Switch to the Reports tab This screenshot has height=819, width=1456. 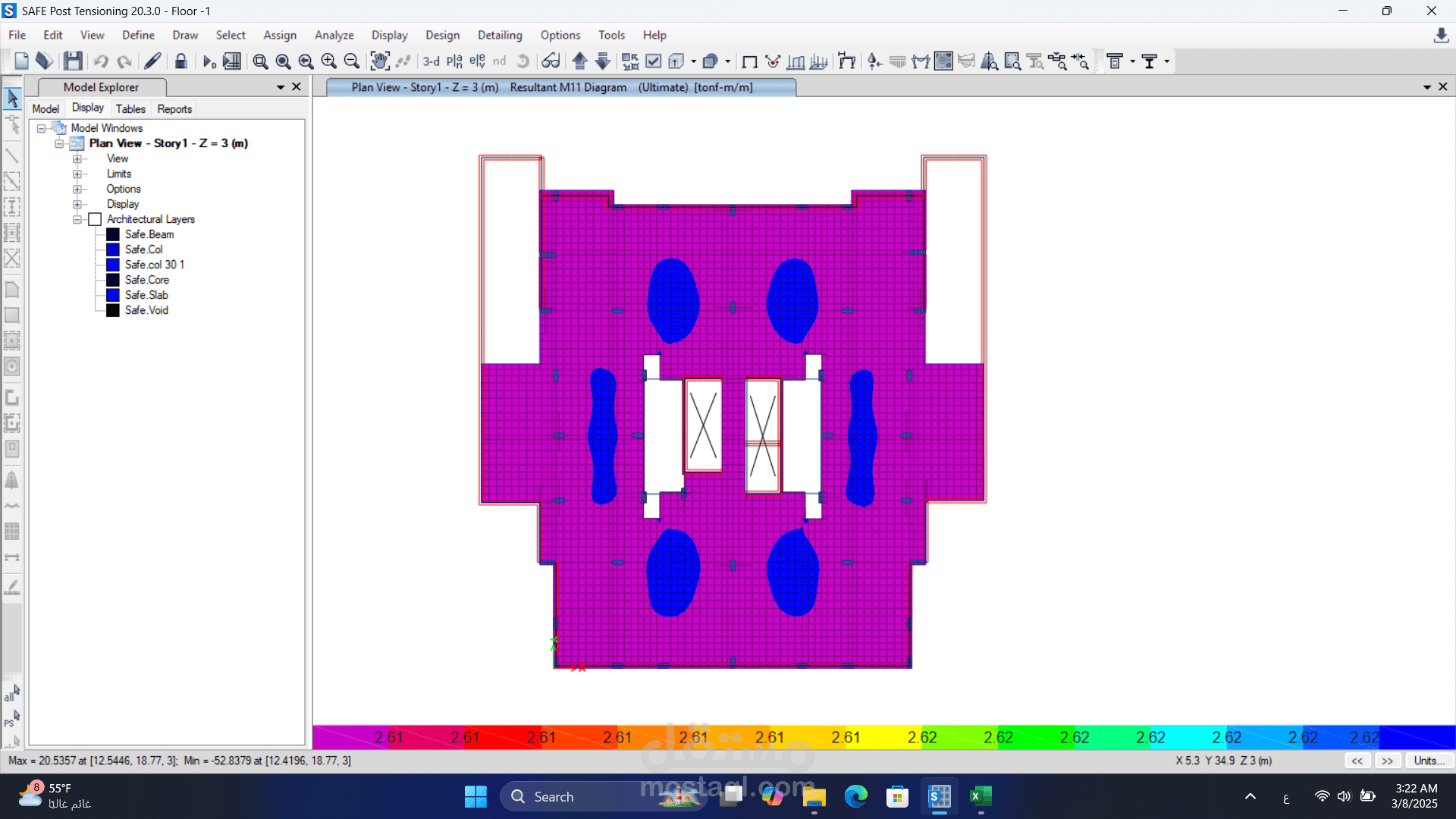coord(174,109)
